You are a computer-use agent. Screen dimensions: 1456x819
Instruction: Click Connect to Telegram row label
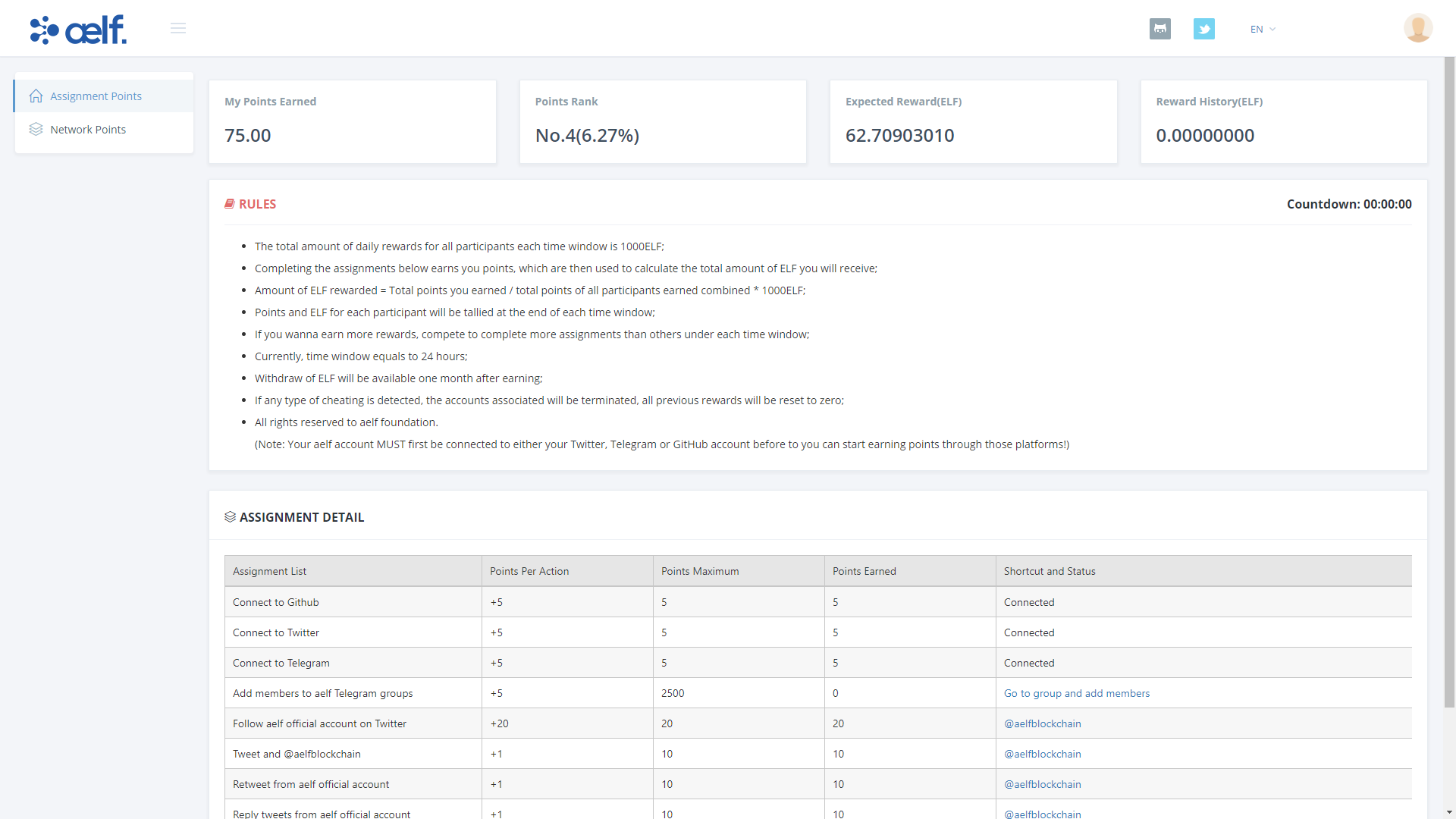(281, 663)
